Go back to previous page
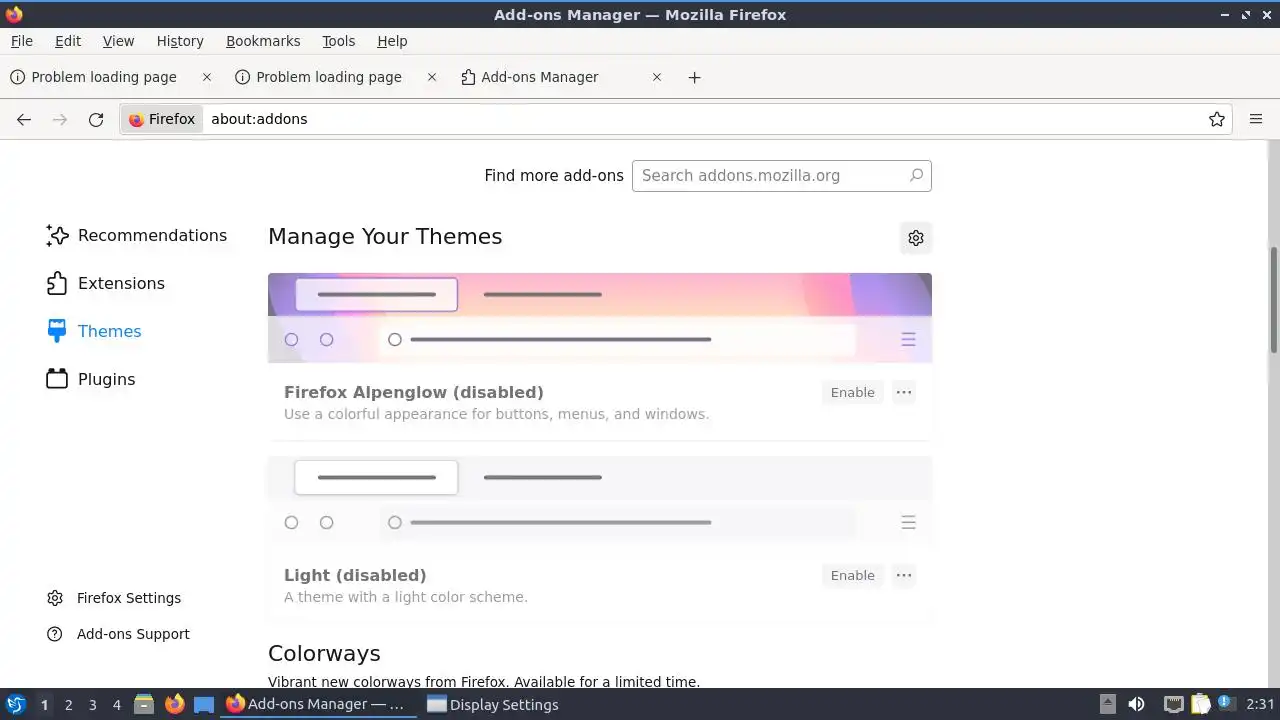Image resolution: width=1280 pixels, height=720 pixels. click(x=24, y=119)
